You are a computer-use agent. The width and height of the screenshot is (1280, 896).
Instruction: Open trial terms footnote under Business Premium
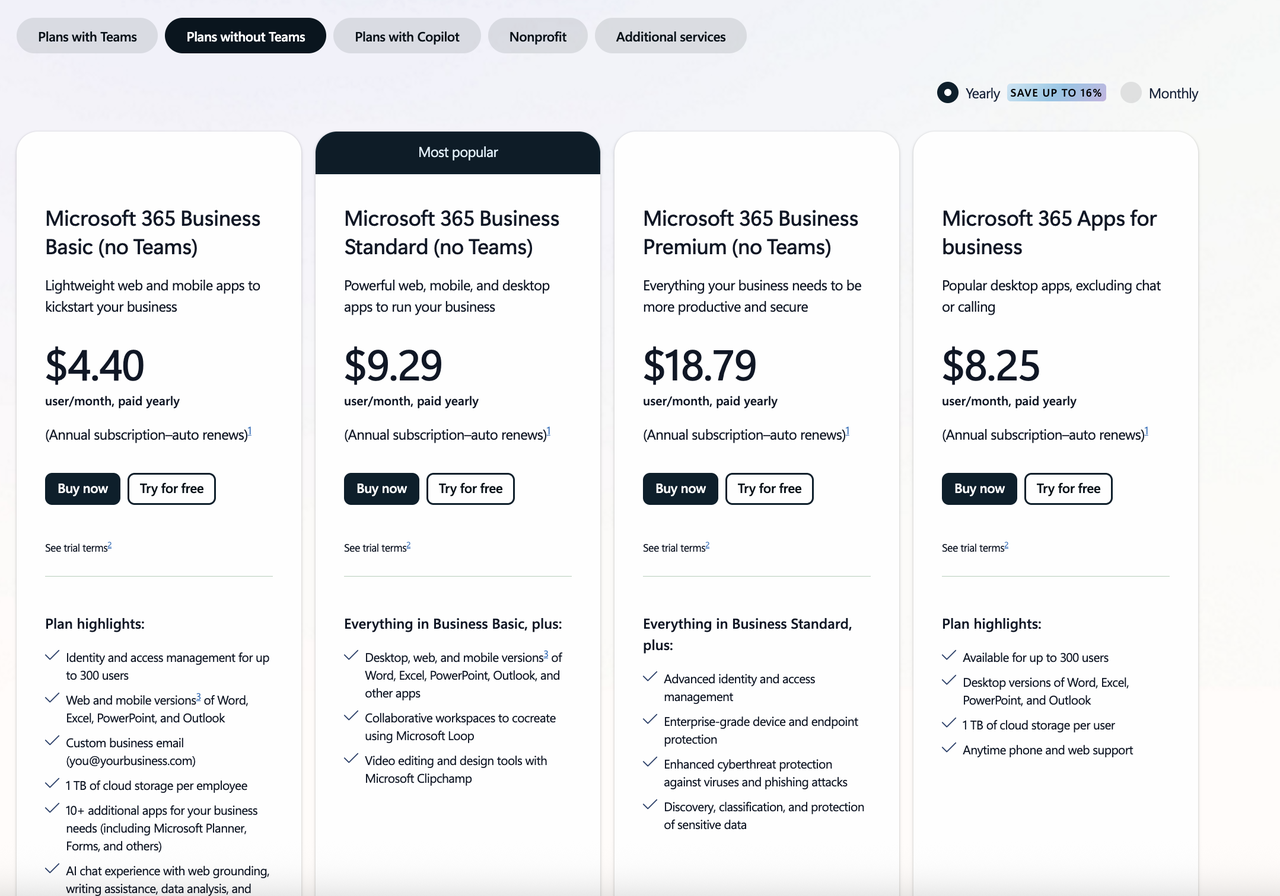707,546
